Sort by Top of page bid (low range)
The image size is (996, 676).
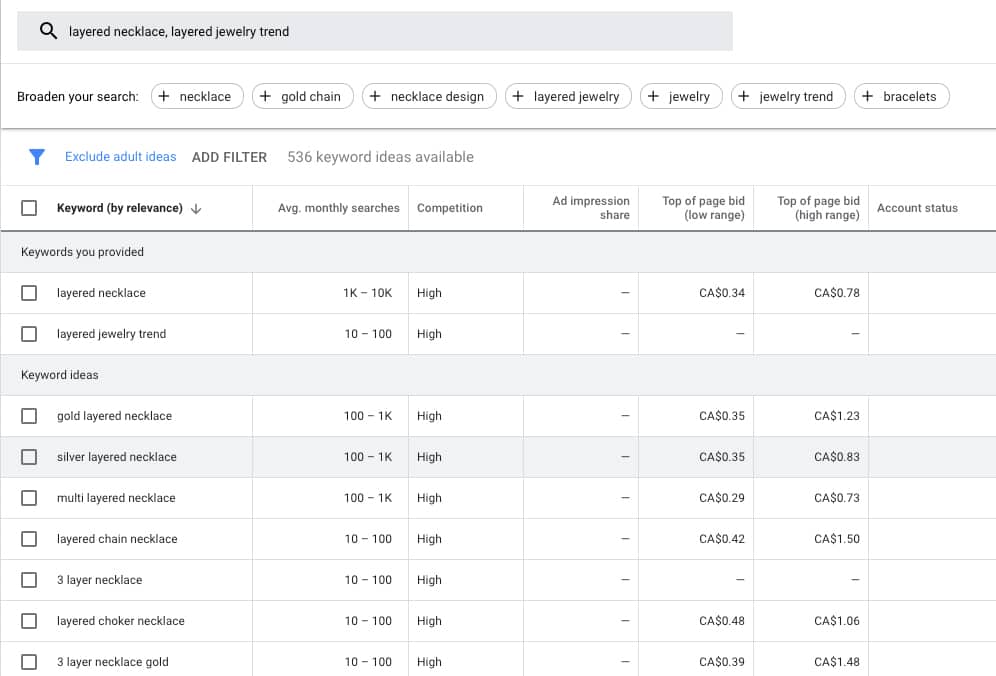click(x=703, y=208)
